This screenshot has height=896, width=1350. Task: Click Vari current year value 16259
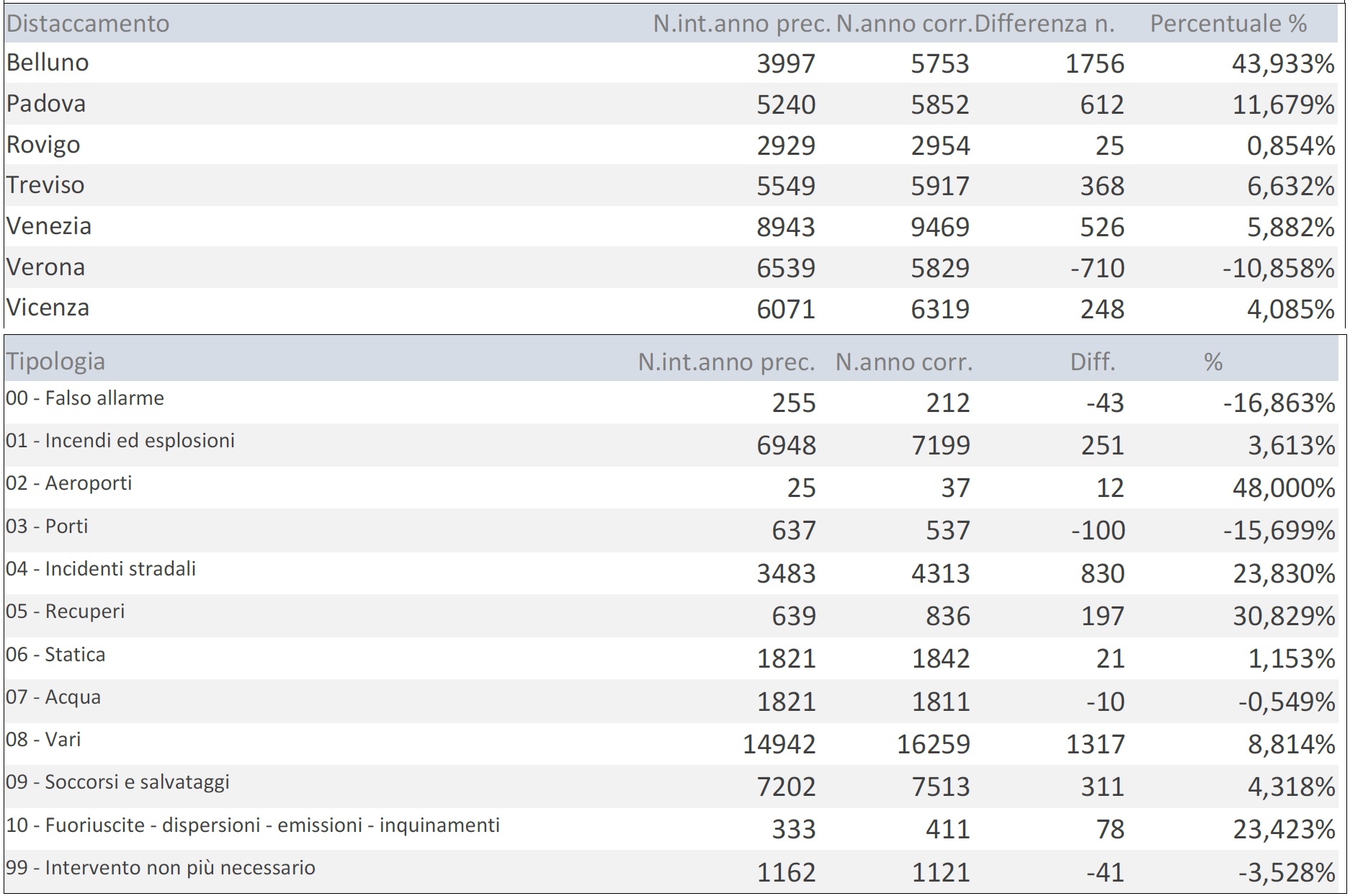pos(933,744)
